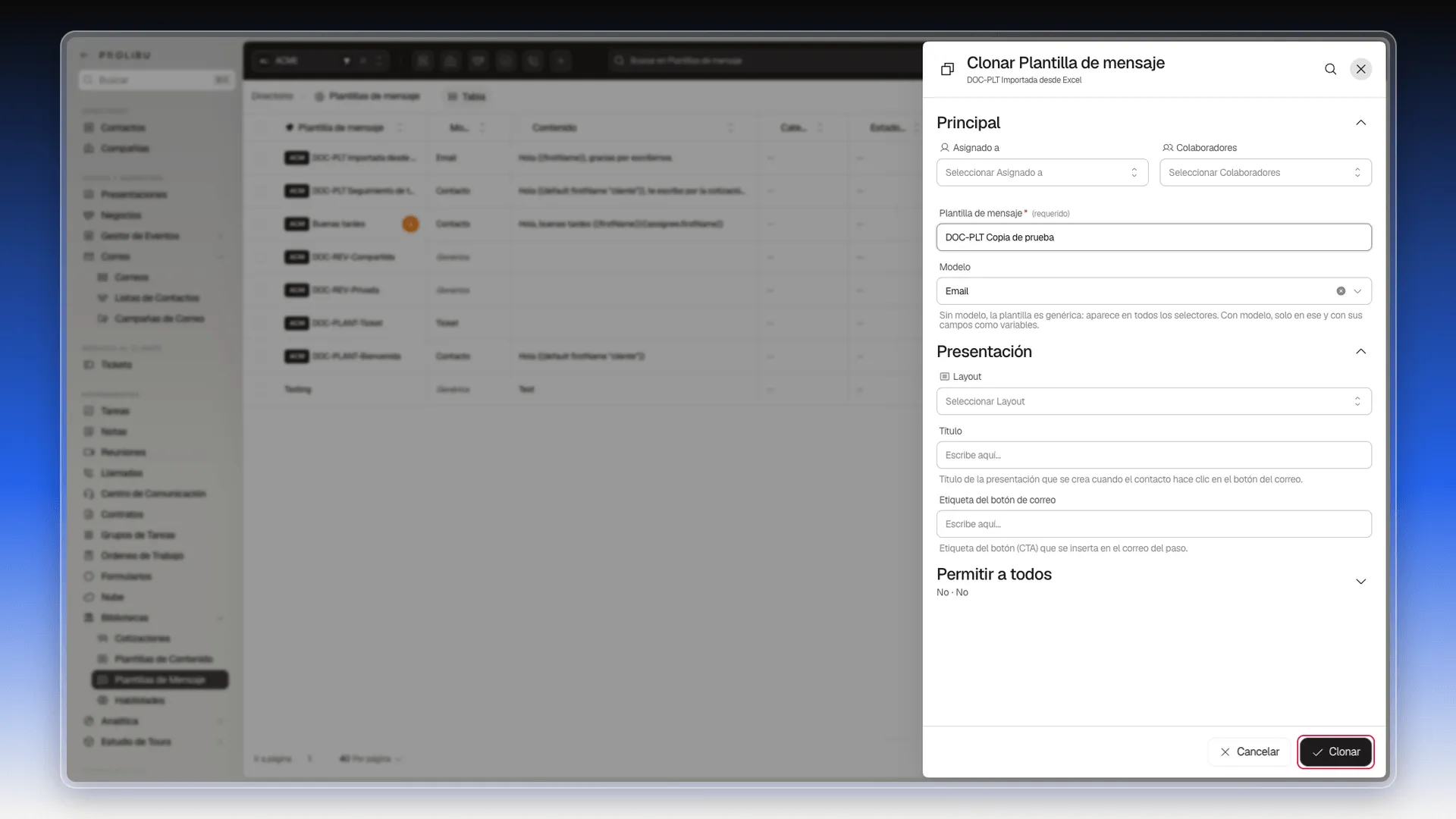Click the Plantillas de Mensaje sidebar item
Image resolution: width=1456 pixels, height=819 pixels.
pyautogui.click(x=160, y=679)
